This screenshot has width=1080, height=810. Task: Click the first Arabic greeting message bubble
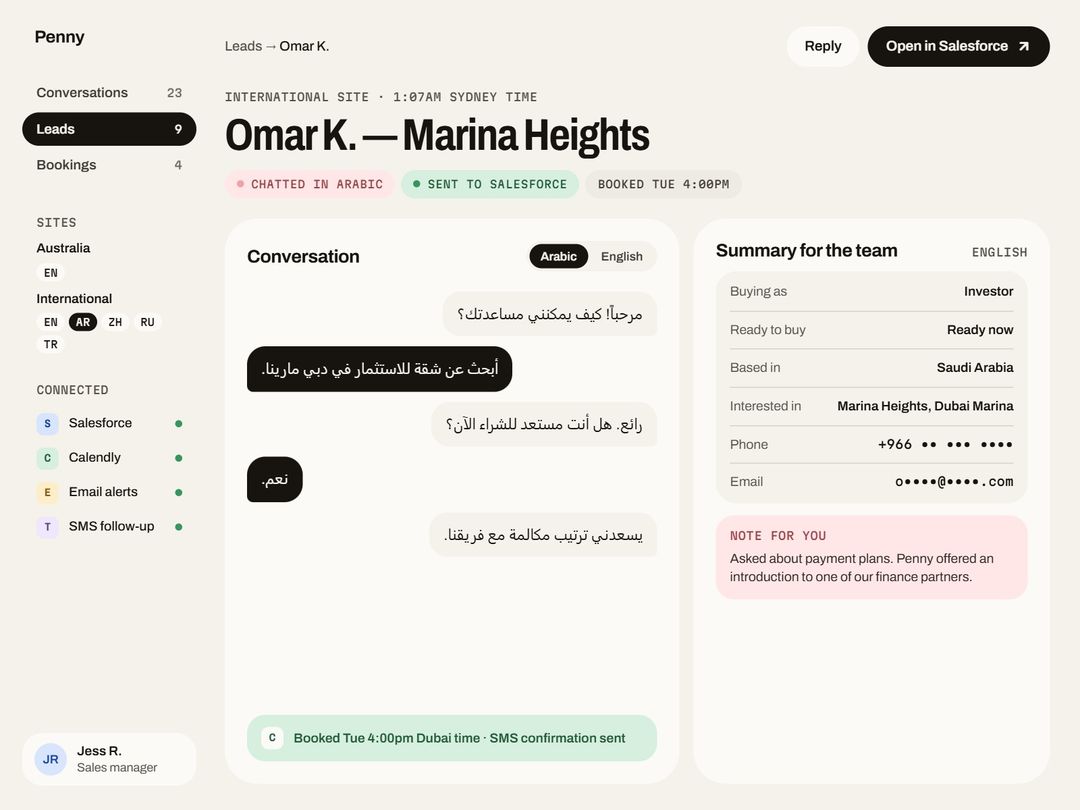(x=550, y=314)
